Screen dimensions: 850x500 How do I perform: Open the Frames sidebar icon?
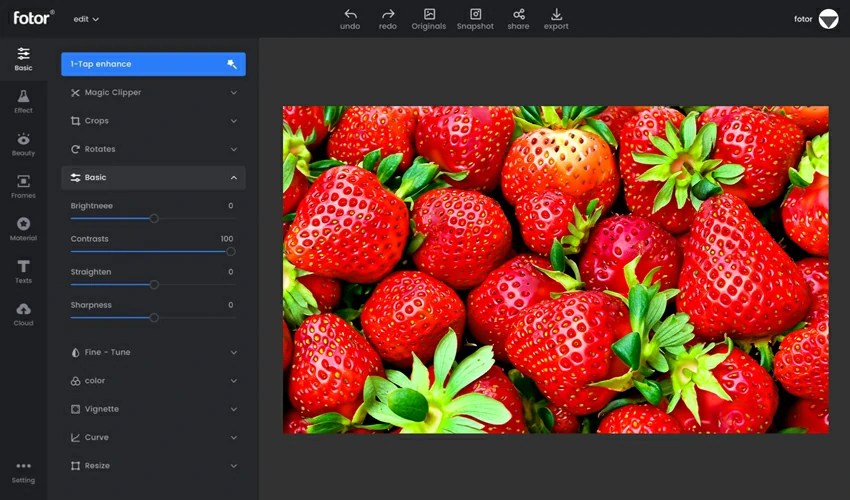[x=23, y=181]
